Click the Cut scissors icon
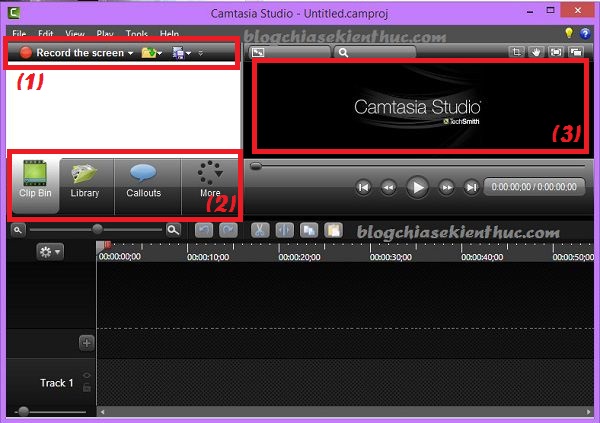Screen dimensions: 600x423 coord(260,230)
